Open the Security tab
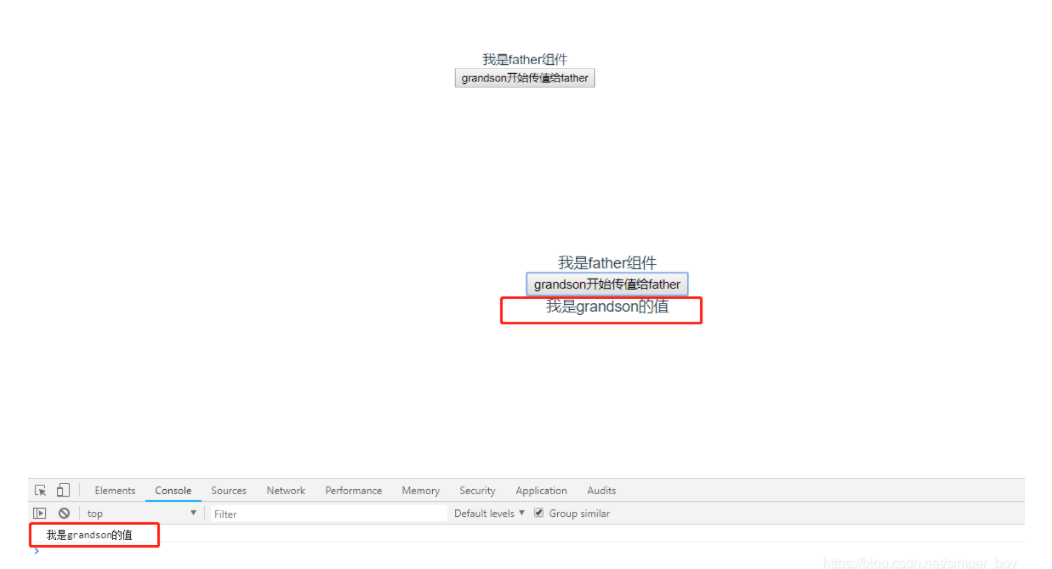This screenshot has width=1052, height=569. pyautogui.click(x=477, y=490)
